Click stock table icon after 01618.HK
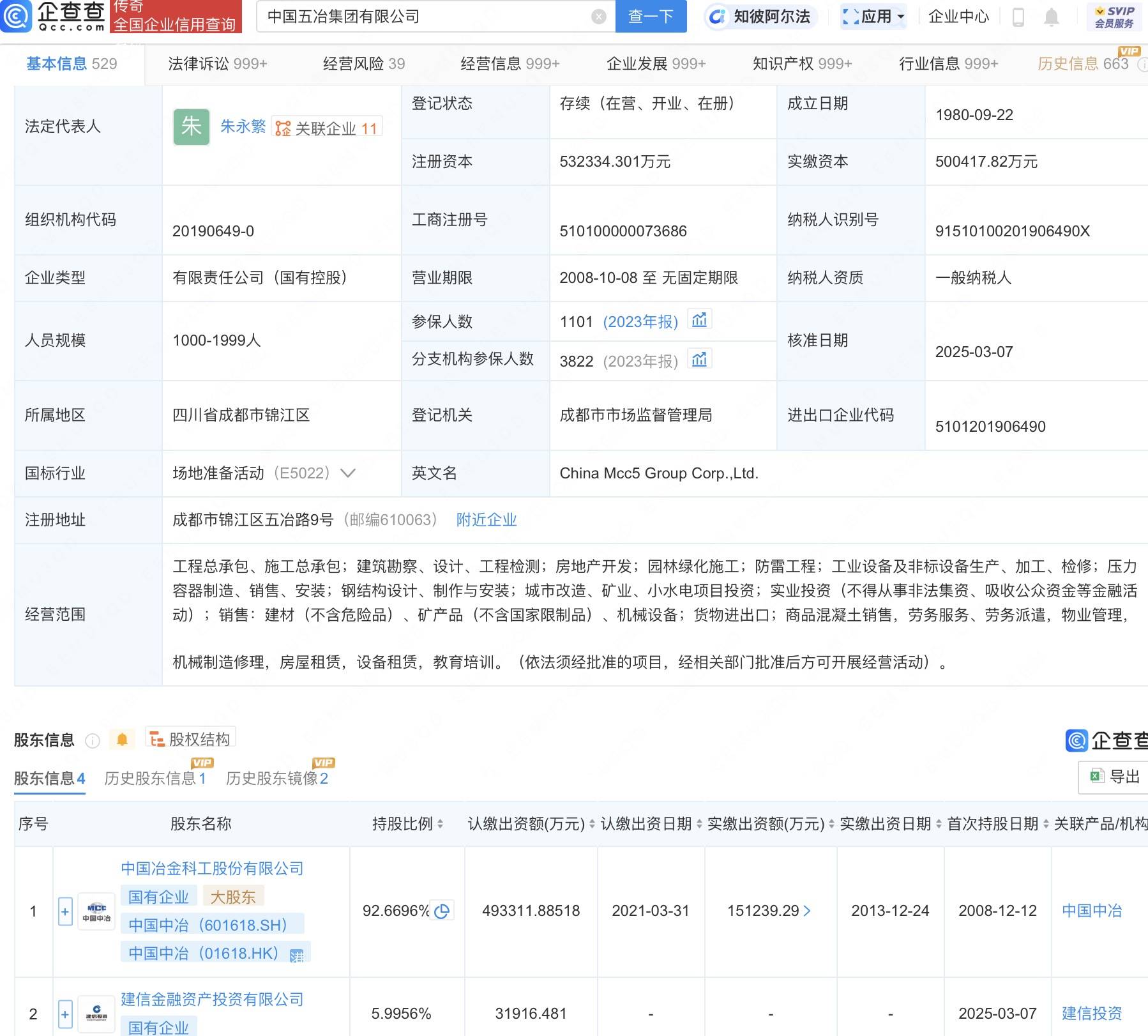The width and height of the screenshot is (1148, 1036). [x=297, y=955]
